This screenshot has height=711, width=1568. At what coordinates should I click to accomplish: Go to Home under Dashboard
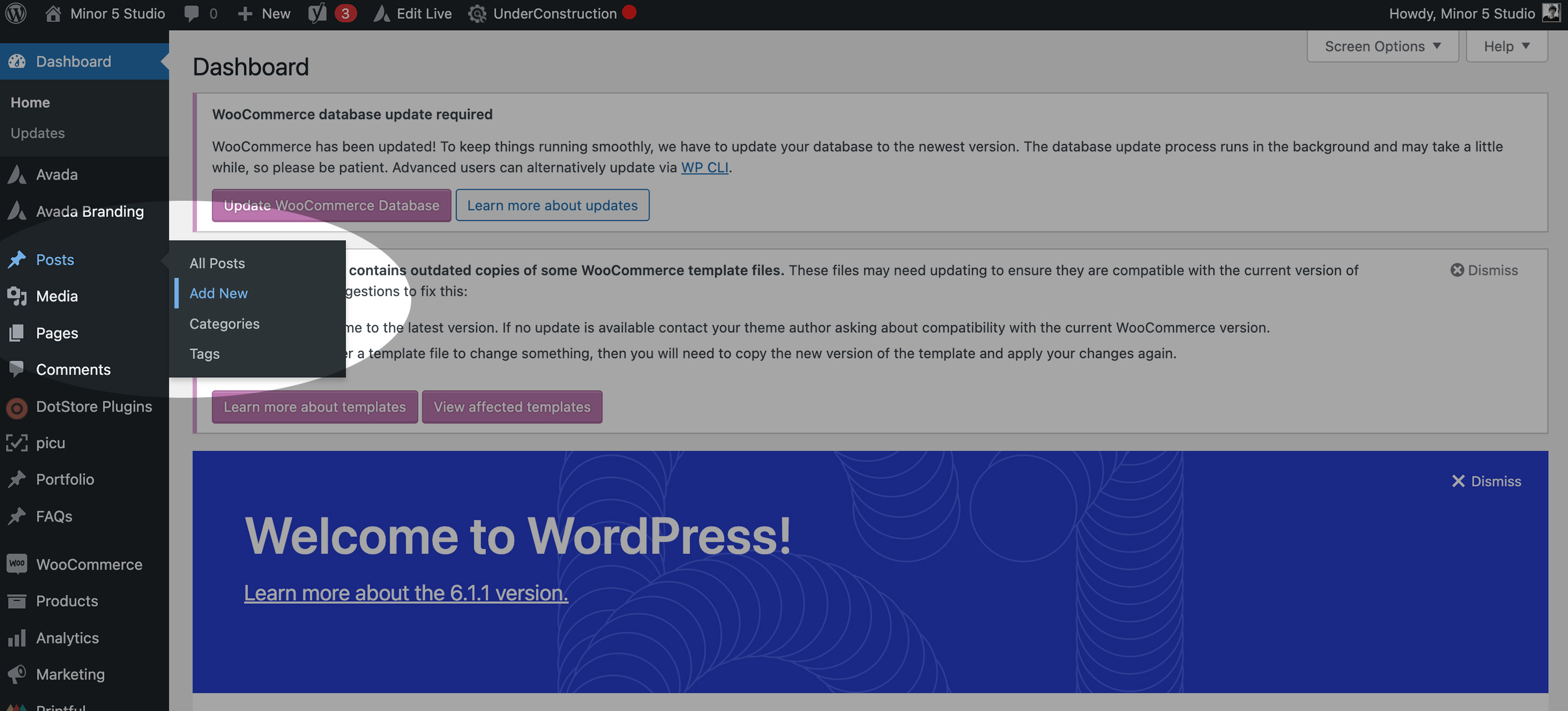point(31,102)
